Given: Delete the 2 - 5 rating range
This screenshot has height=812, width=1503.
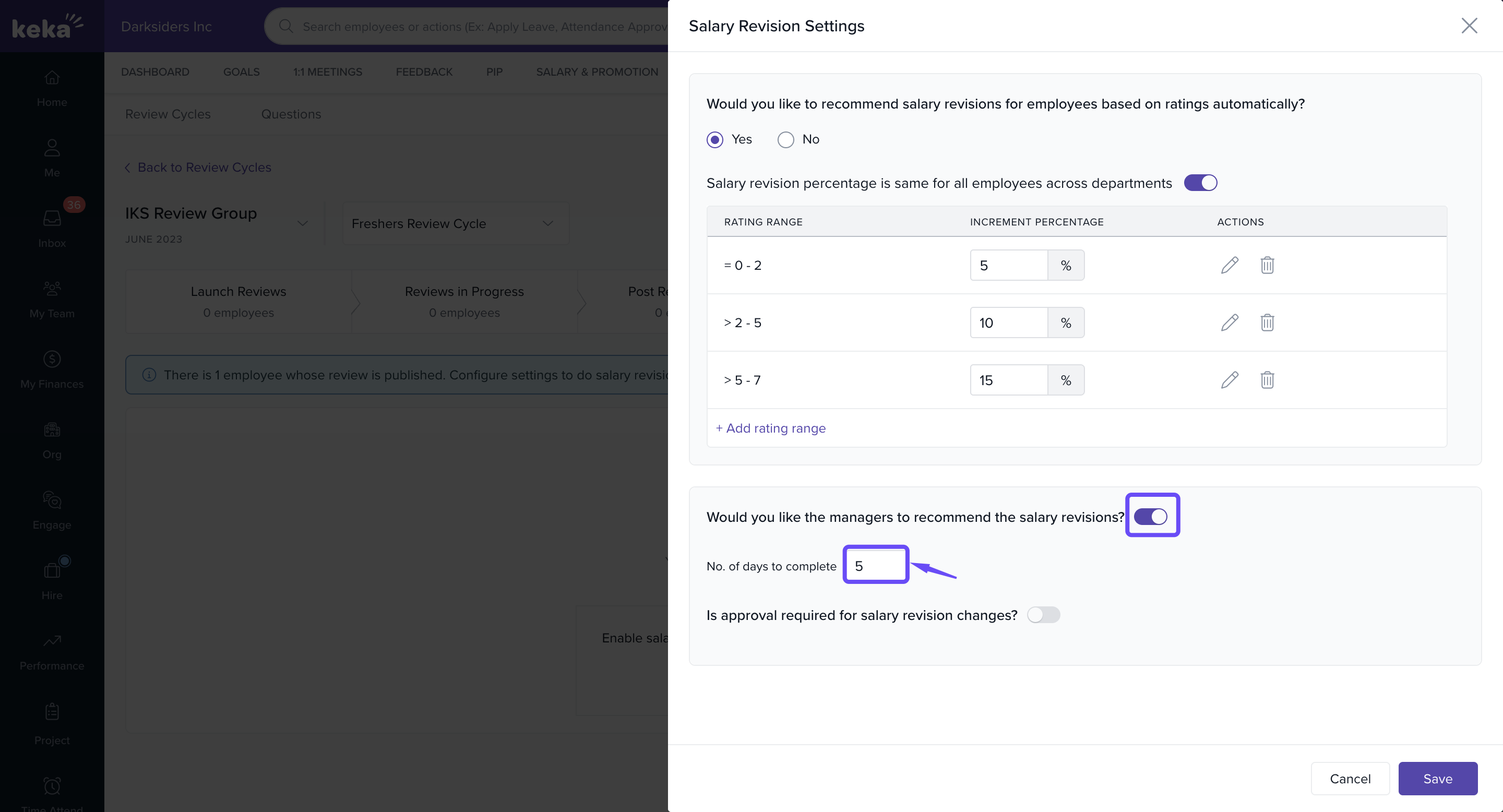Looking at the screenshot, I should [x=1267, y=322].
